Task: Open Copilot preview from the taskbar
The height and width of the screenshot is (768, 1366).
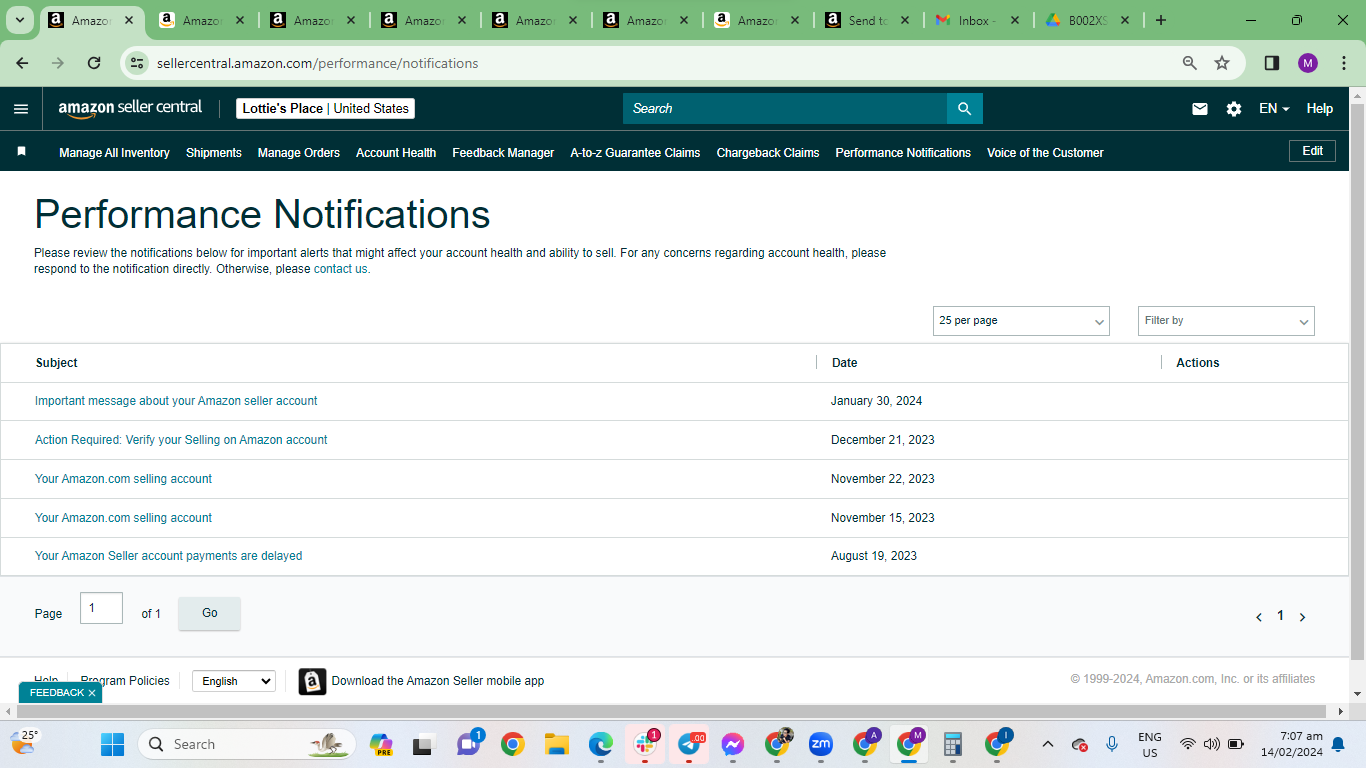Action: (380, 744)
